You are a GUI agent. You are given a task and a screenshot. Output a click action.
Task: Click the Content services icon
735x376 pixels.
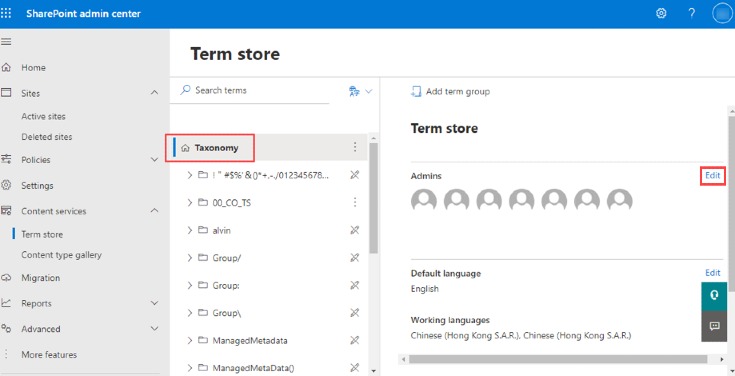click(x=6, y=211)
